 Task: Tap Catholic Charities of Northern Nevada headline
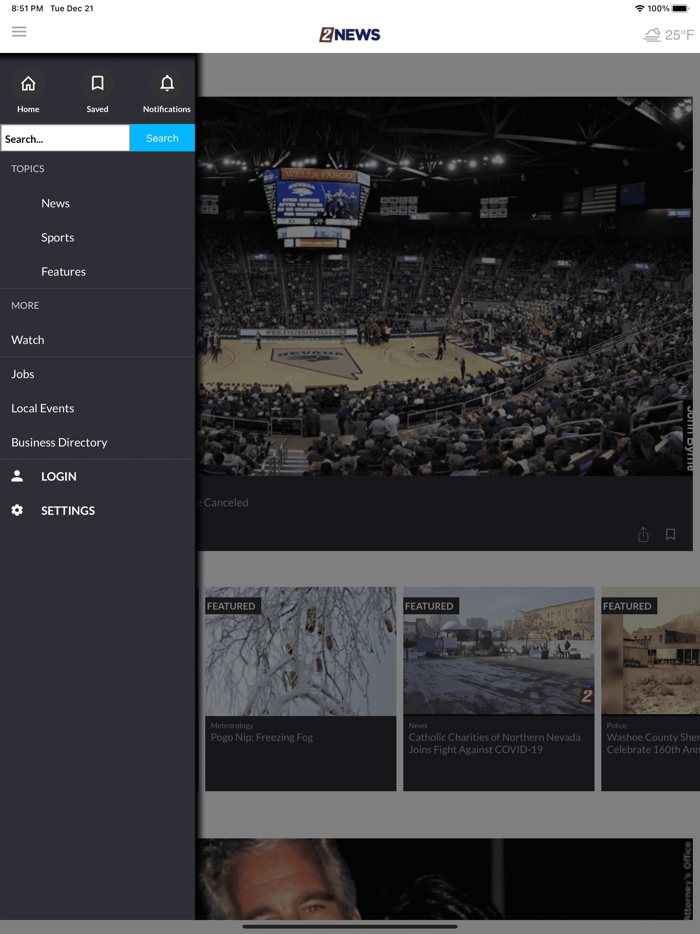click(x=494, y=743)
